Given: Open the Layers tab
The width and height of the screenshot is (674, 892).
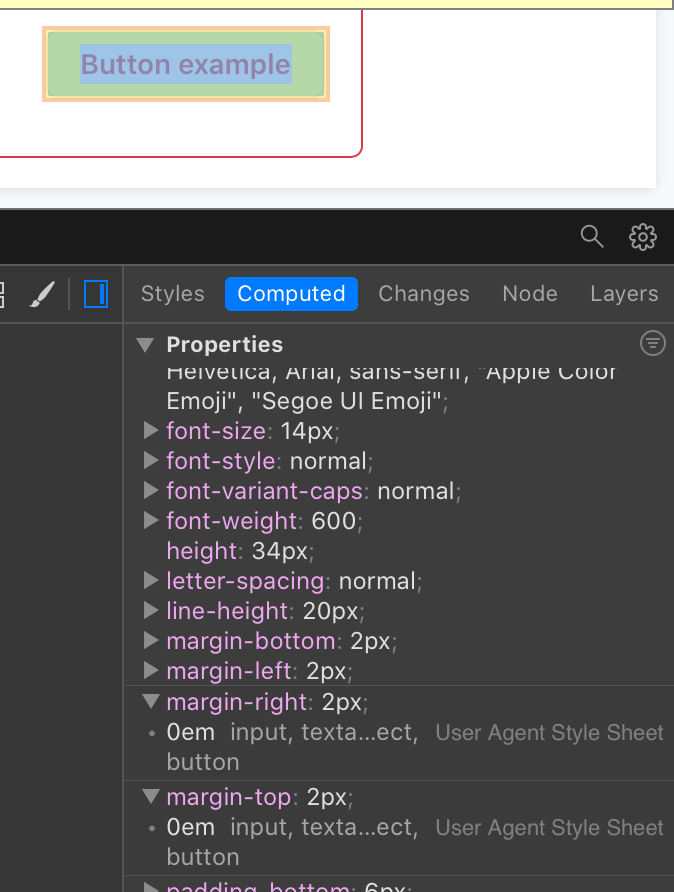Looking at the screenshot, I should (623, 293).
